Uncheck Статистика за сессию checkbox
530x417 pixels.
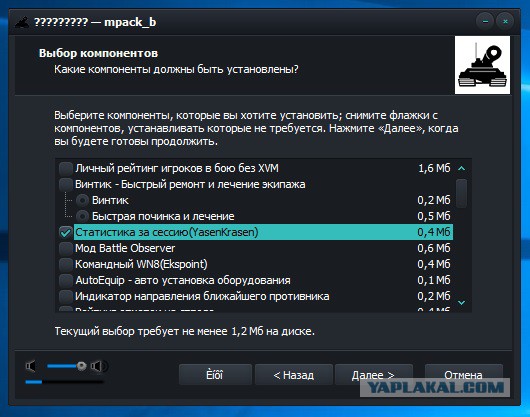tap(66, 232)
